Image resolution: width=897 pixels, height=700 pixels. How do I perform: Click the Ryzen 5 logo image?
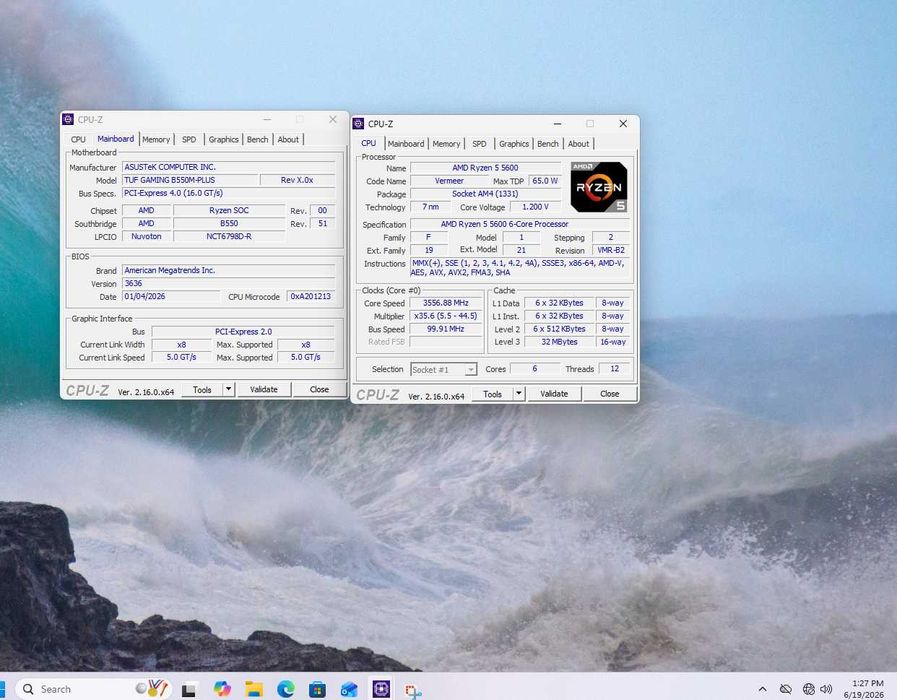pos(599,187)
